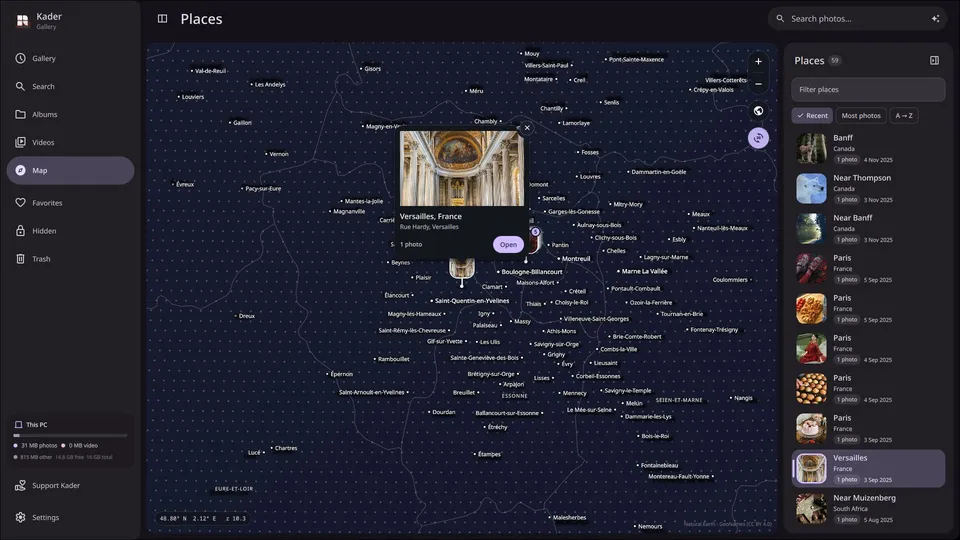
Task: Click the search magnifier icon in top bar
Action: click(780, 19)
